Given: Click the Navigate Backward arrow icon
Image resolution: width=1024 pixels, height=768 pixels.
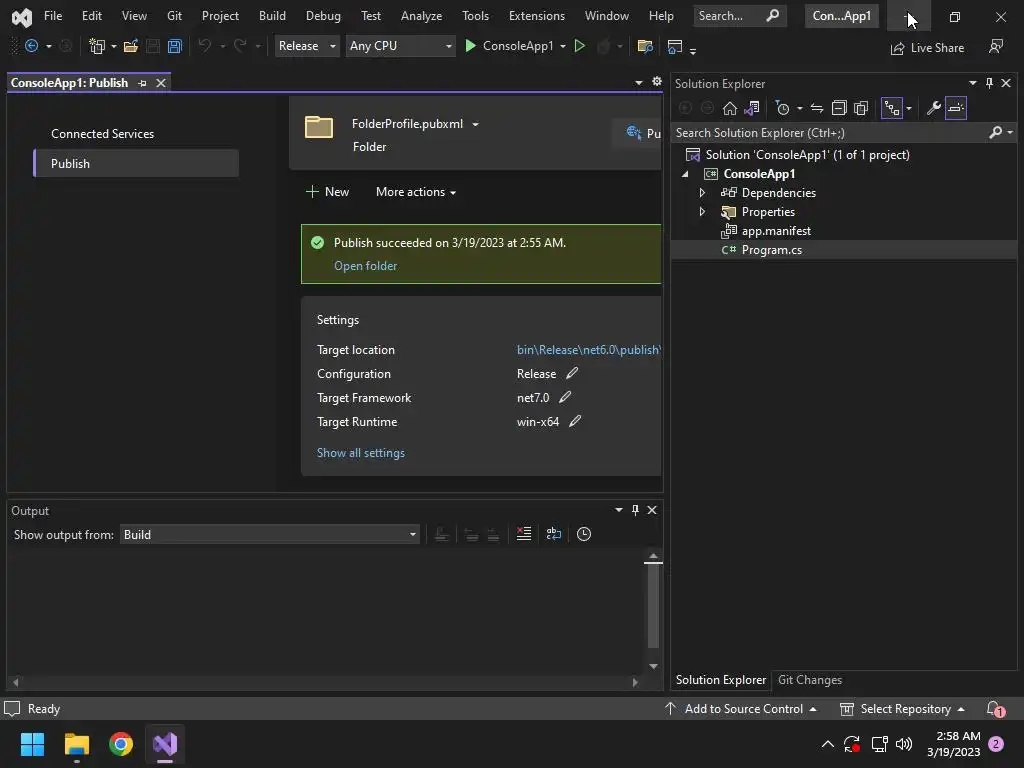Looking at the screenshot, I should click(x=31, y=46).
